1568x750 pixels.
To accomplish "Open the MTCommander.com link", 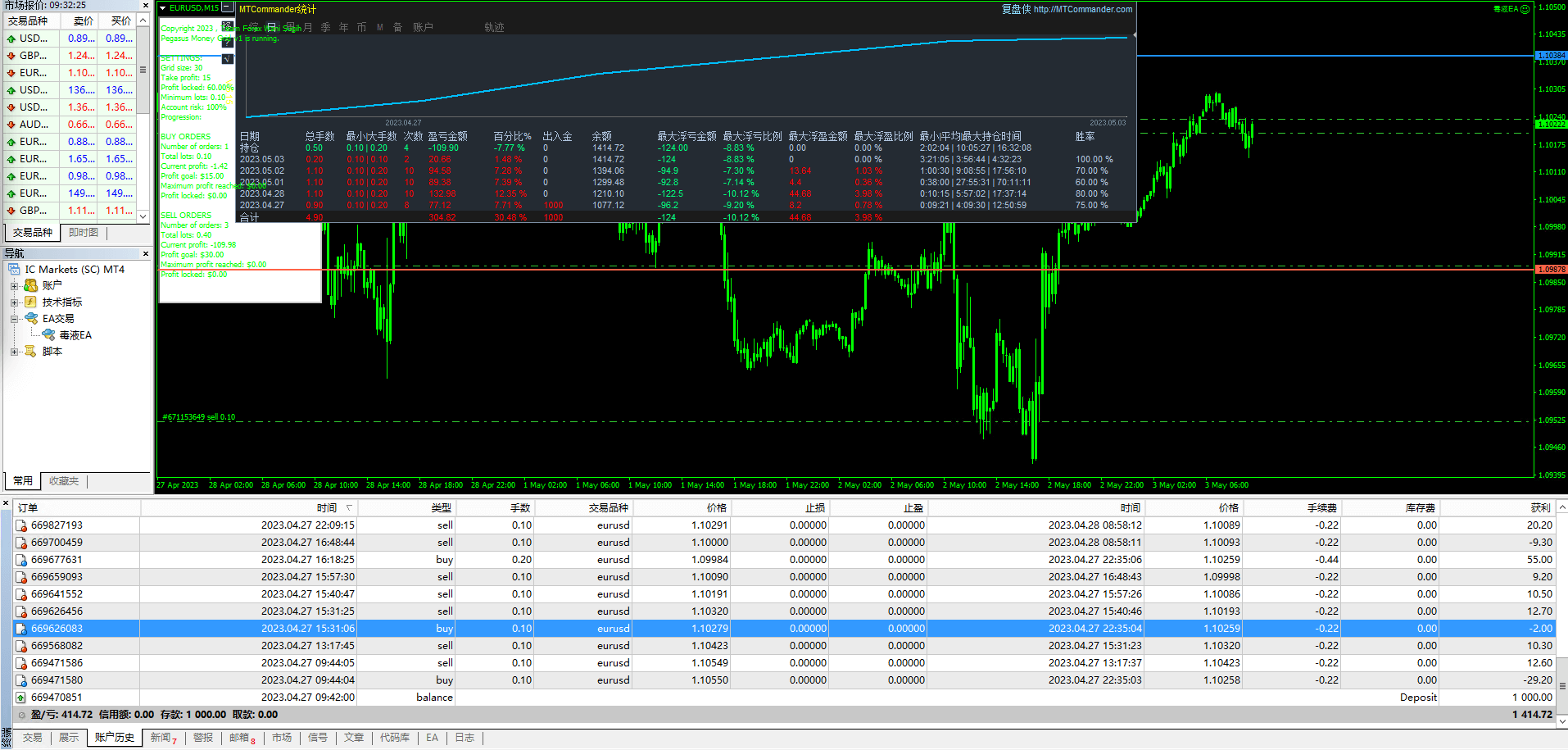I will click(1082, 10).
